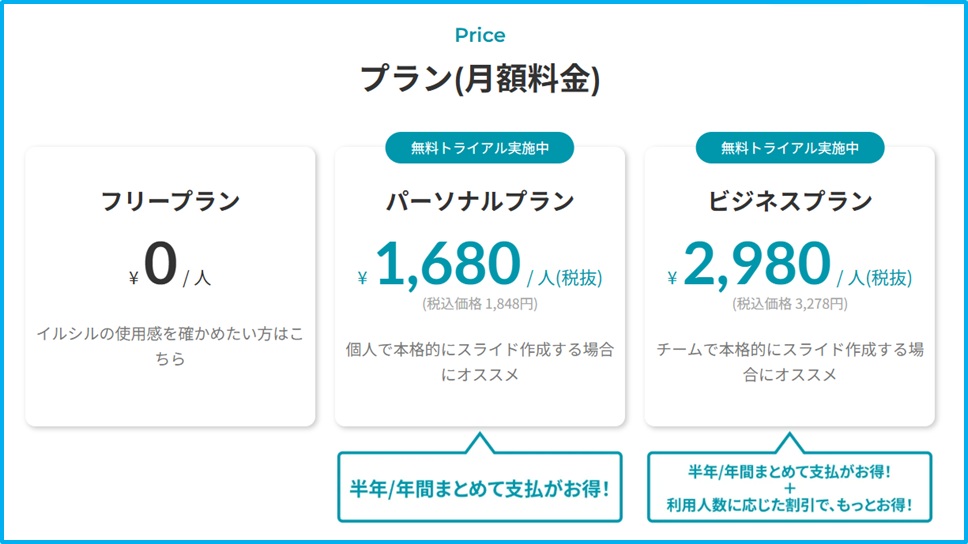Click the 個人で本格的に description text
The width and height of the screenshot is (968, 544).
coord(480,362)
